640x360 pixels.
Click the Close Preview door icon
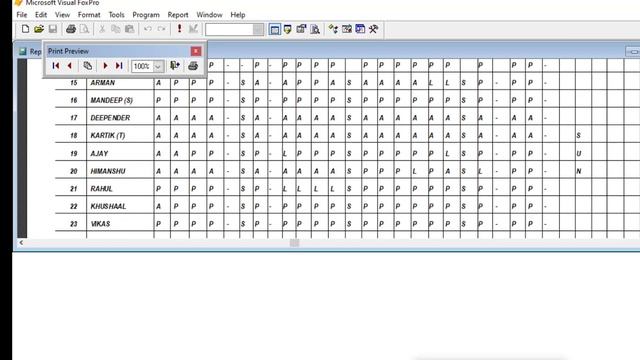point(175,66)
